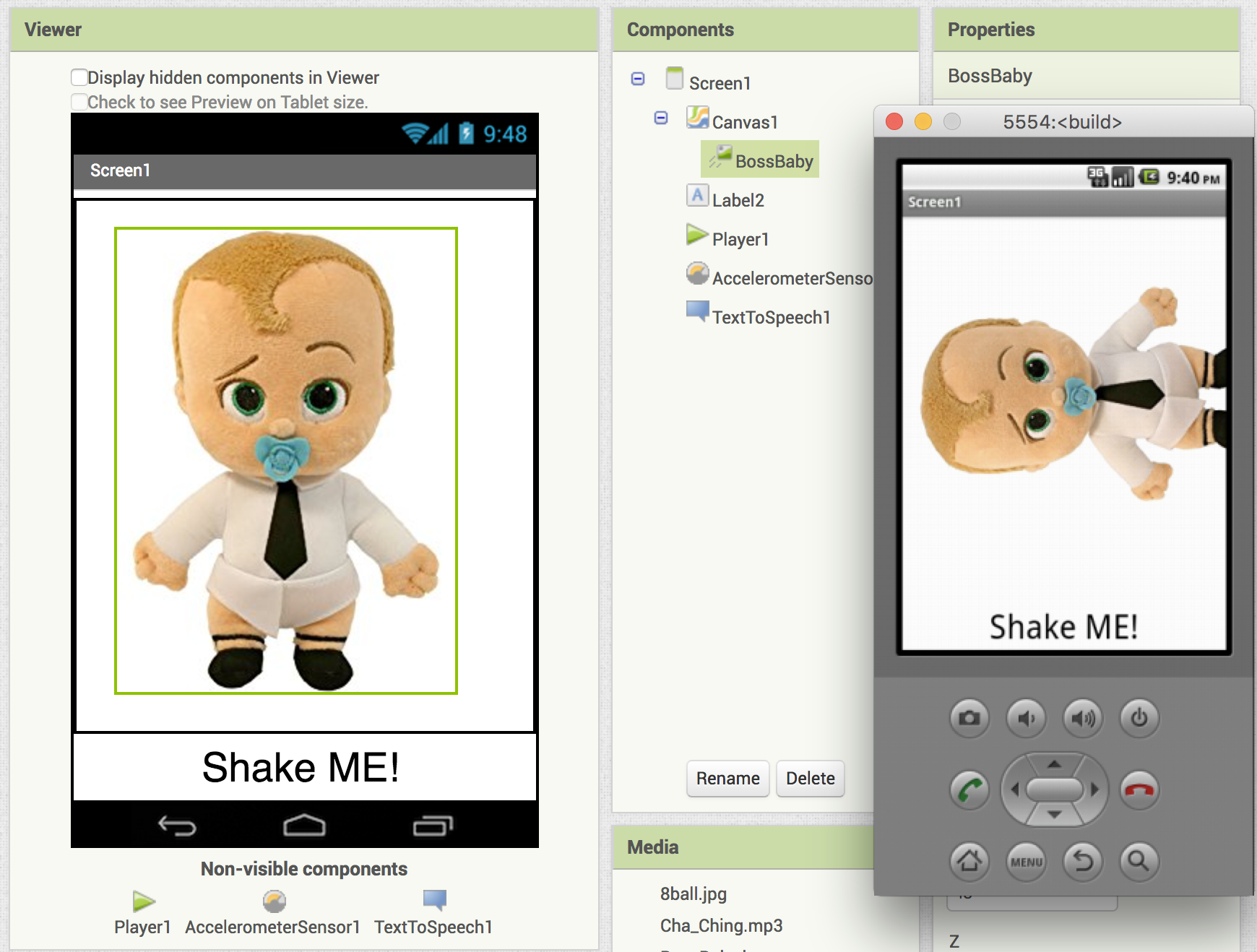
Task: Select the BossBaby image sprite in Viewer
Action: pos(286,461)
